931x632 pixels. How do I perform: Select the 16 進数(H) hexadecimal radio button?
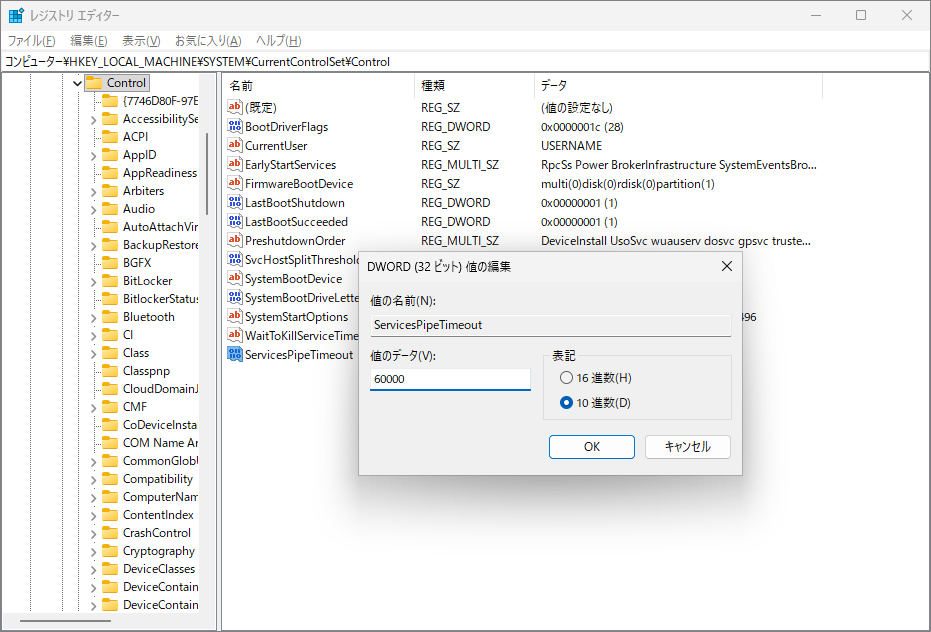click(566, 378)
